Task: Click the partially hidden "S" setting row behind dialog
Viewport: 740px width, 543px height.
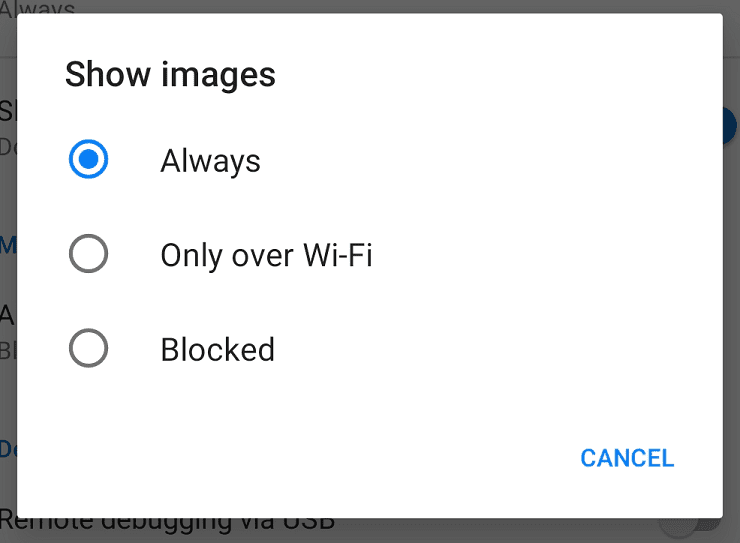Action: click(8, 127)
